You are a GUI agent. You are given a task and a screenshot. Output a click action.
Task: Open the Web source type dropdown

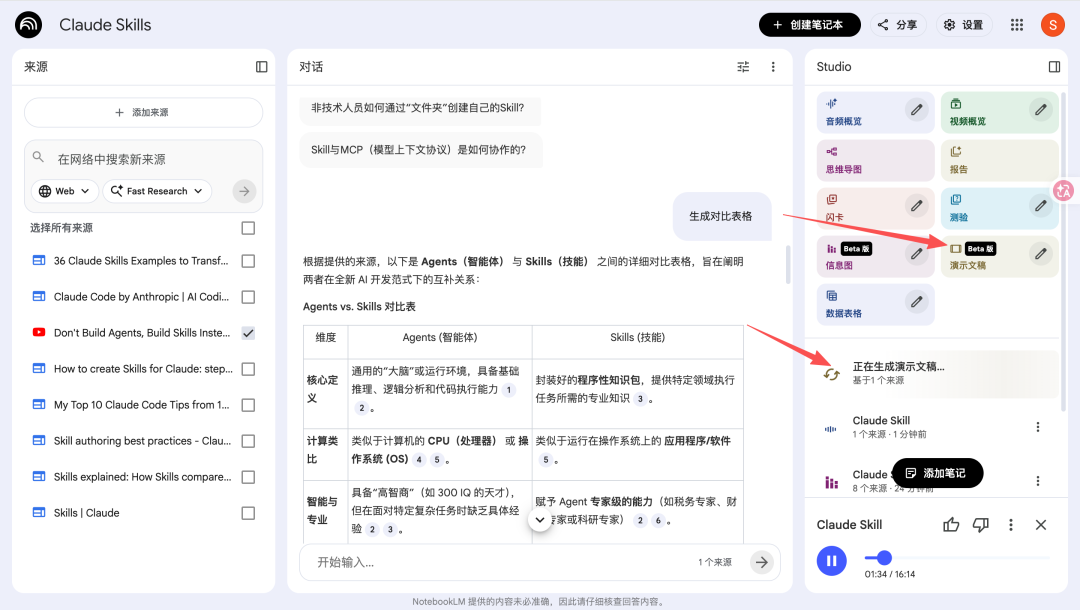pyautogui.click(x=65, y=191)
